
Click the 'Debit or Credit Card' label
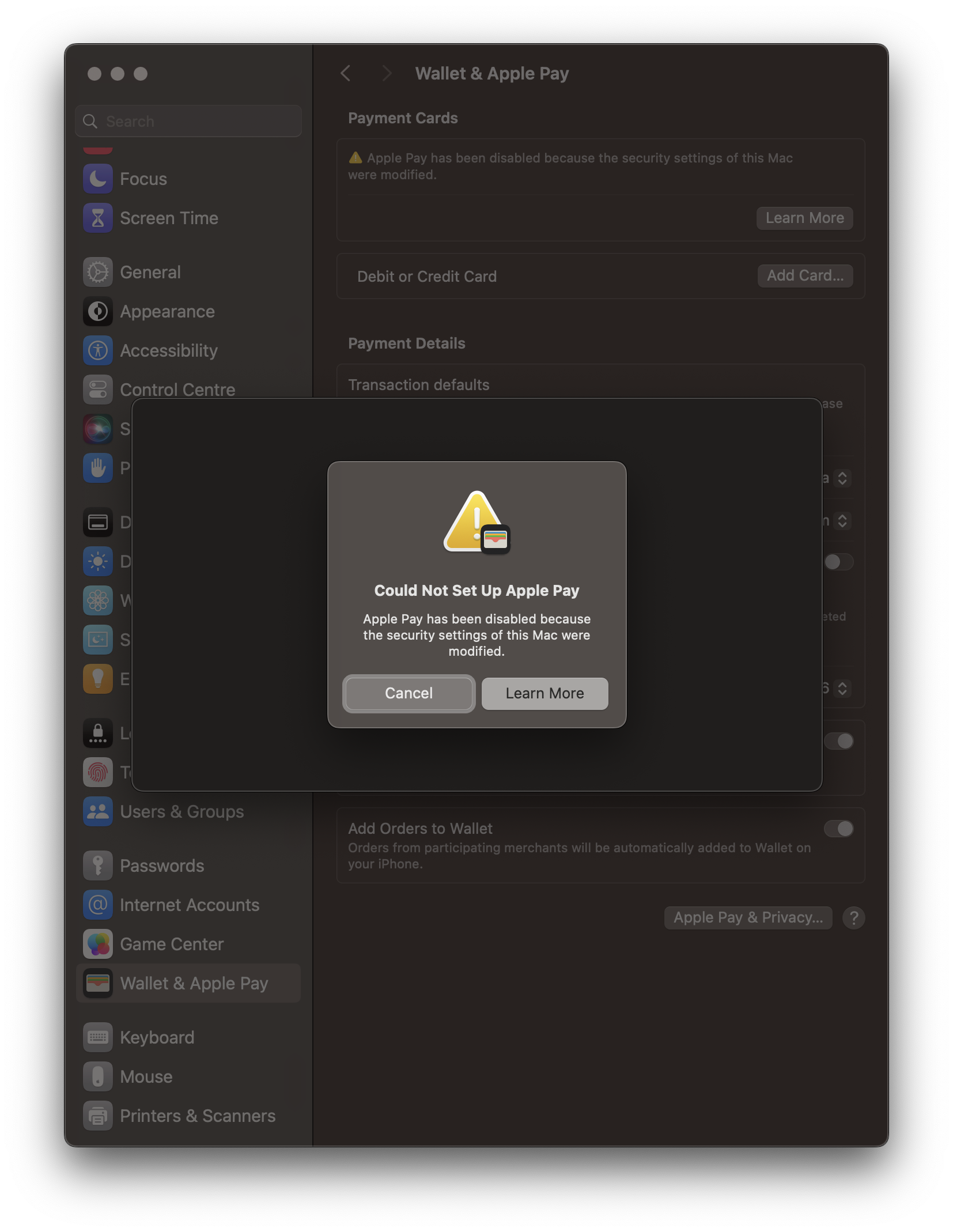point(427,277)
